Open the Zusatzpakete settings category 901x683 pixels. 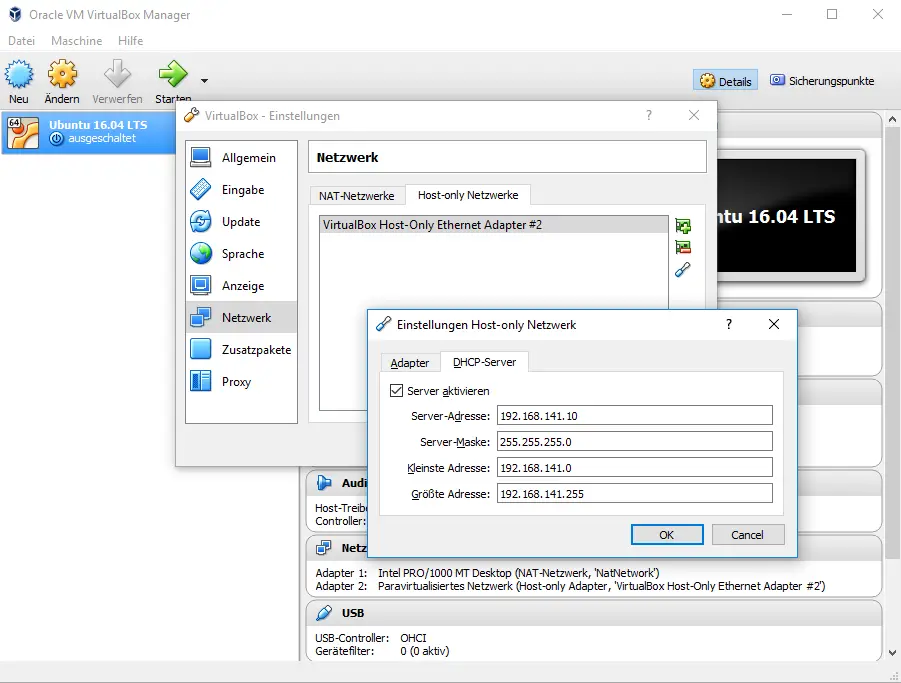pos(241,349)
